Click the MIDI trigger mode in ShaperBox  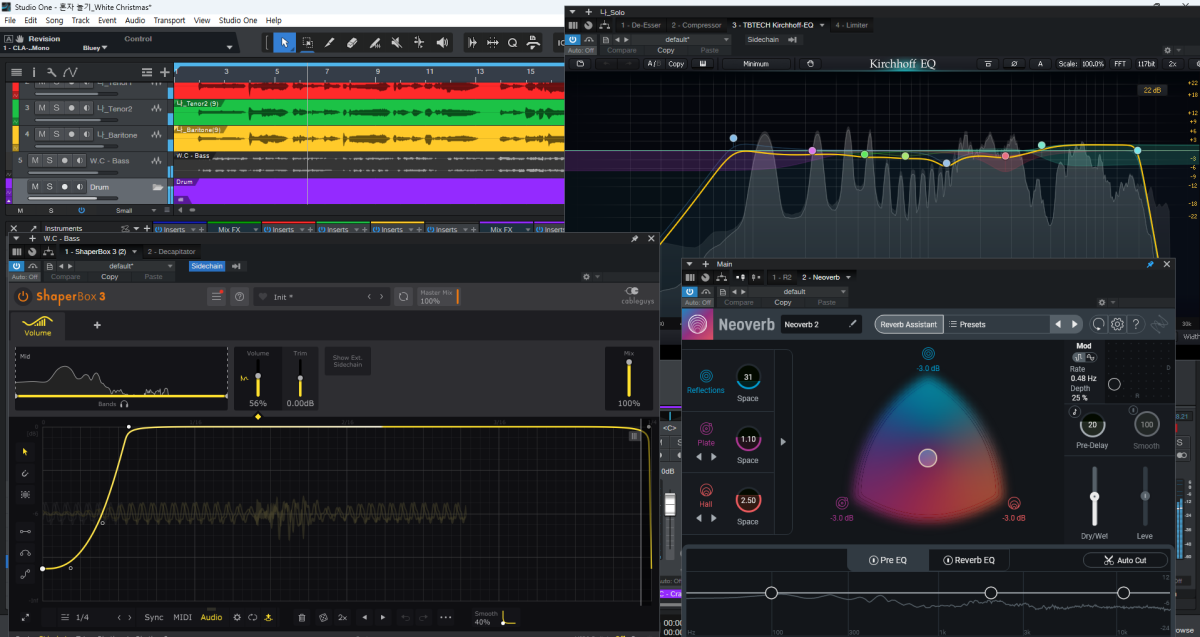coord(182,617)
